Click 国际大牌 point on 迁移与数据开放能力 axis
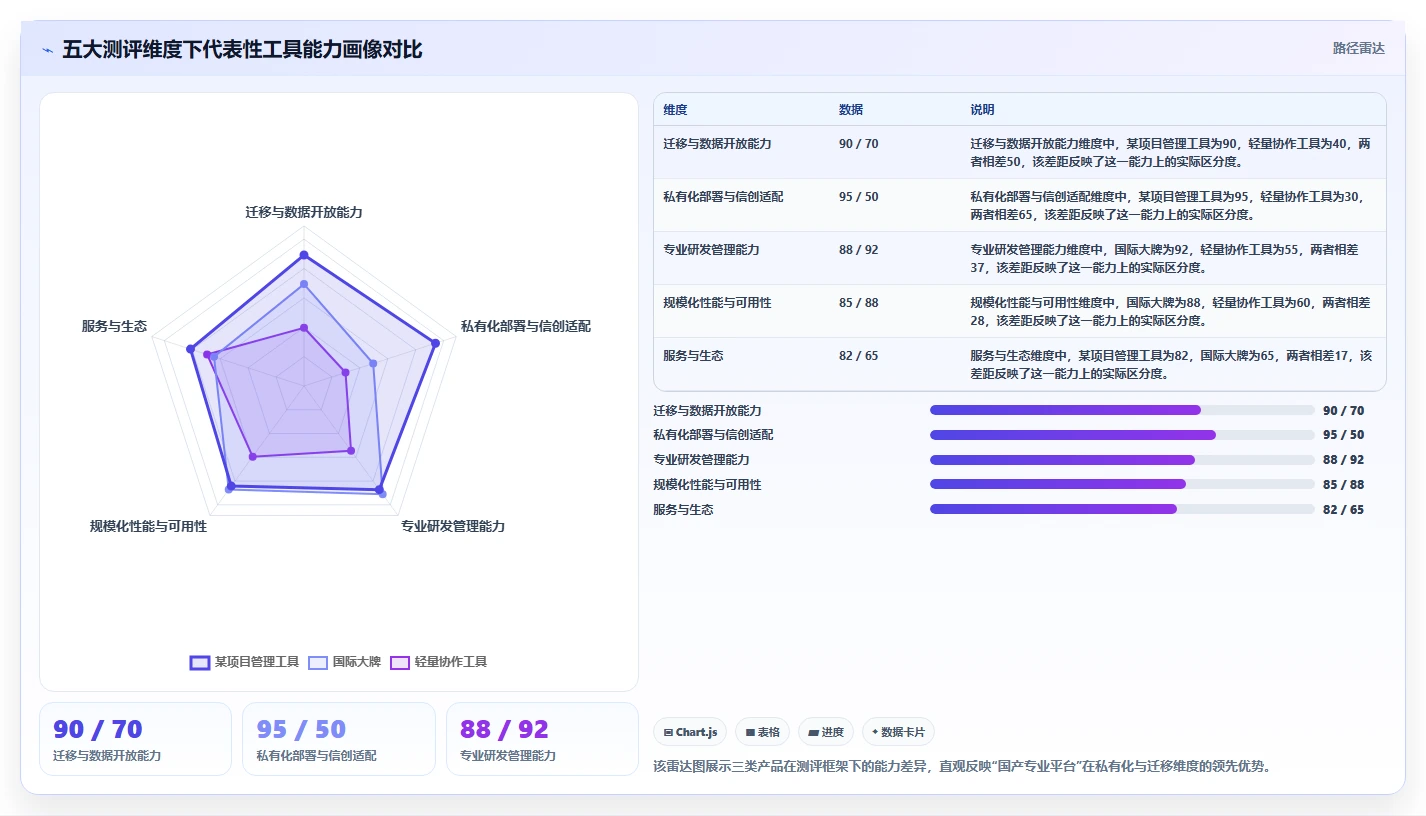The width and height of the screenshot is (1426, 816). (x=304, y=284)
